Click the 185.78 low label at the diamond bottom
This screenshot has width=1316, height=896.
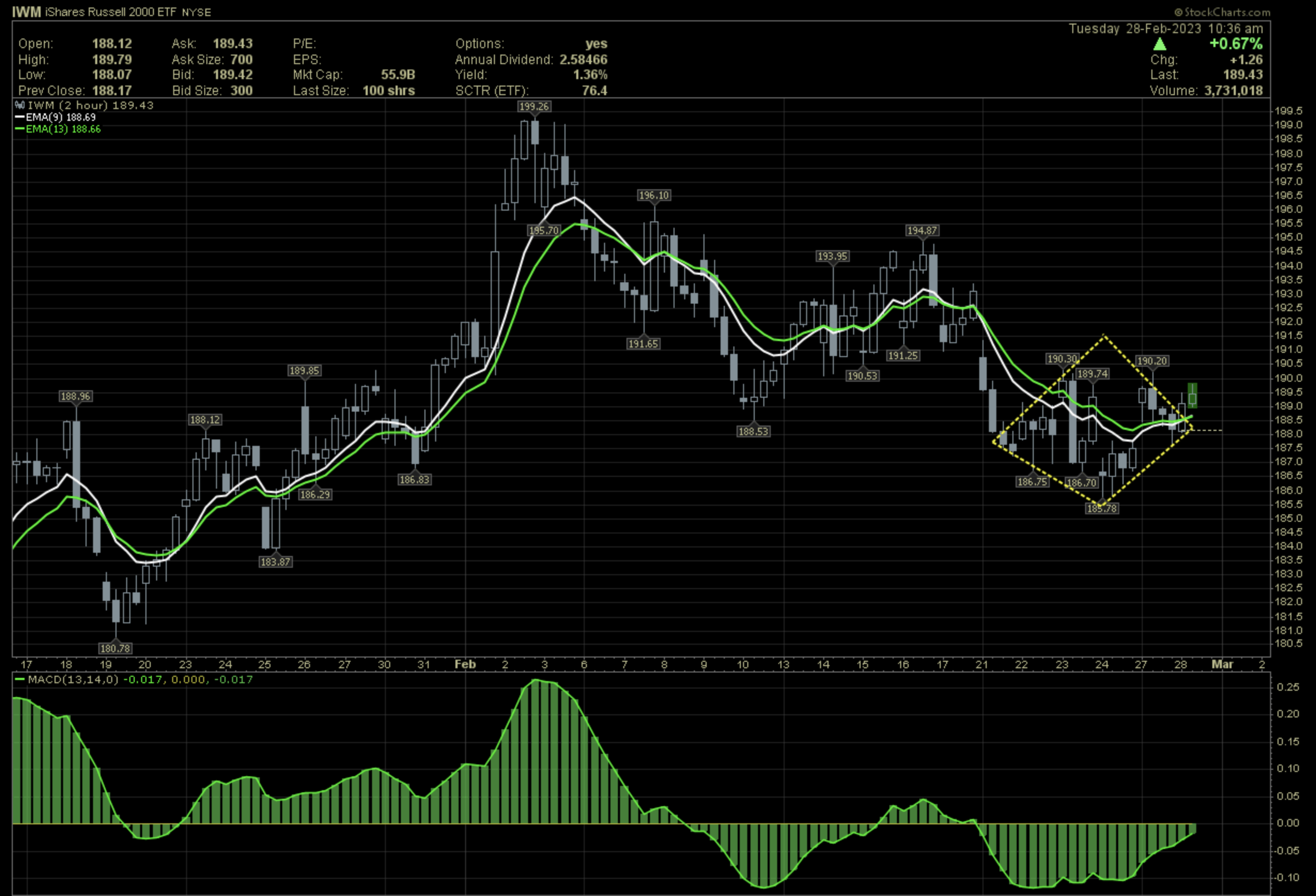point(1102,508)
